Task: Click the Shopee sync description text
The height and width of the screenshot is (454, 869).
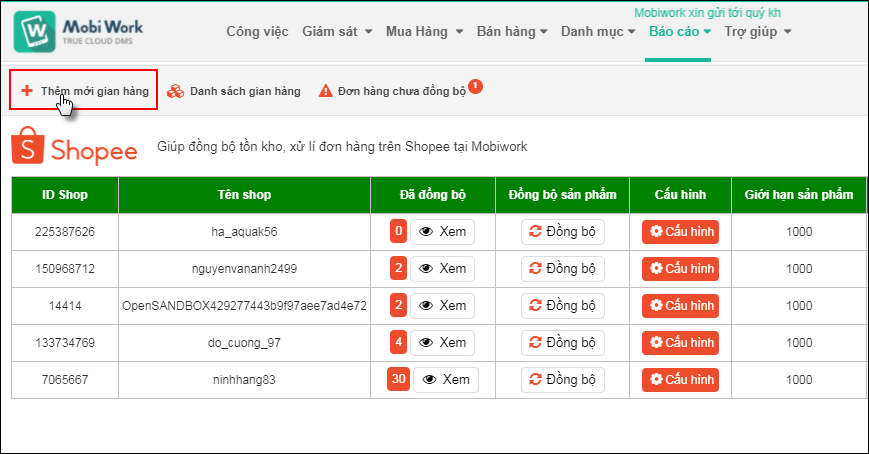Action: click(342, 146)
